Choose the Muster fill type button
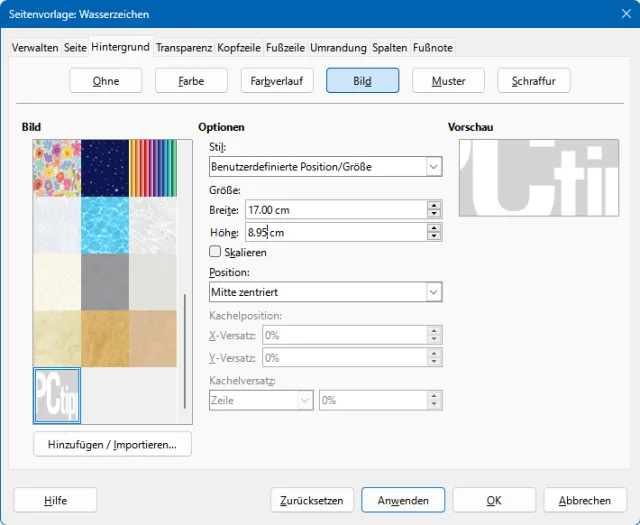The width and height of the screenshot is (640, 525). coord(448,81)
